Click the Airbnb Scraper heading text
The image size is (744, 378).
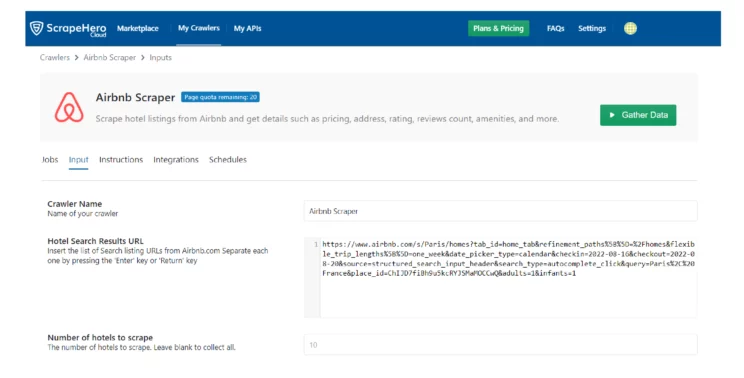point(135,97)
